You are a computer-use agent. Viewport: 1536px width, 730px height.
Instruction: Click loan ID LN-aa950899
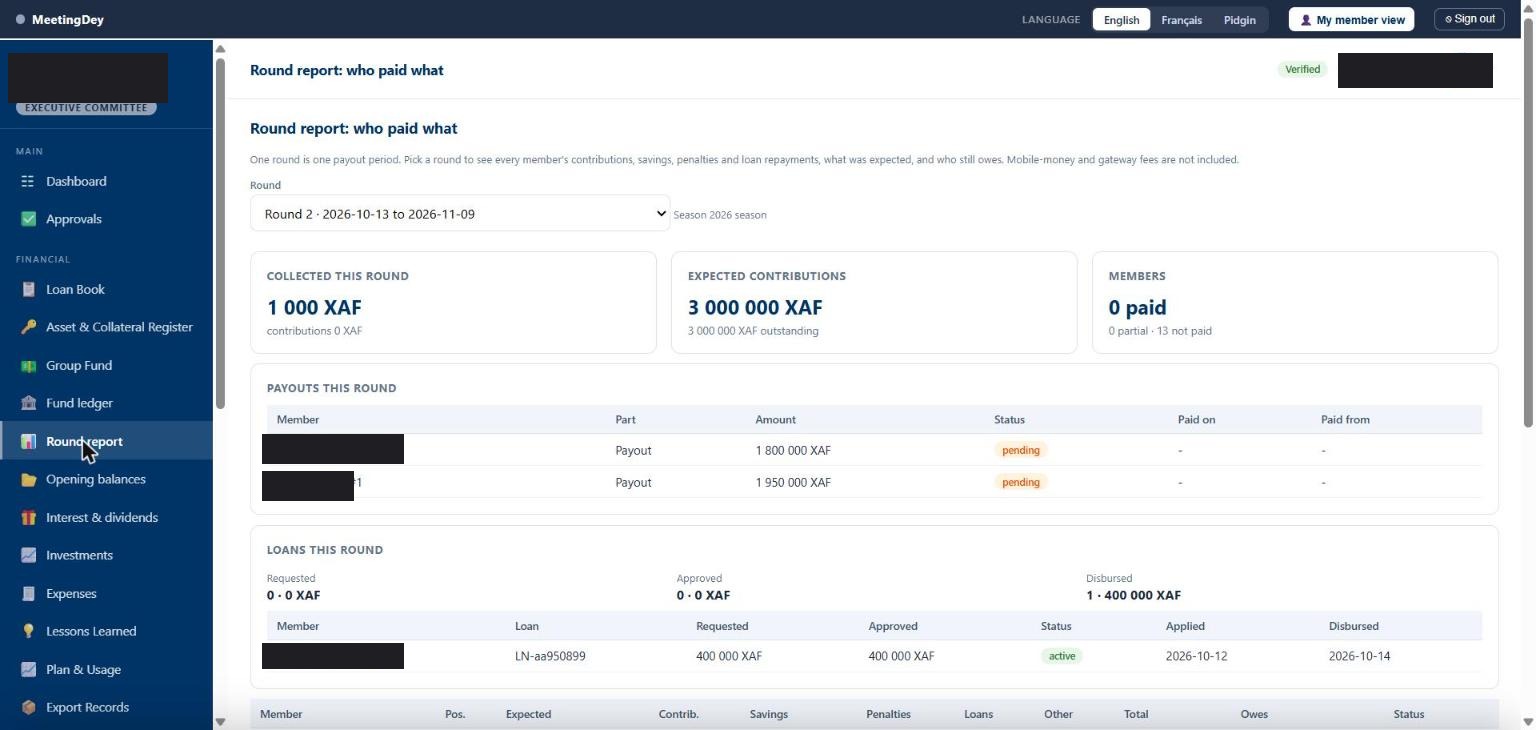[x=550, y=656]
